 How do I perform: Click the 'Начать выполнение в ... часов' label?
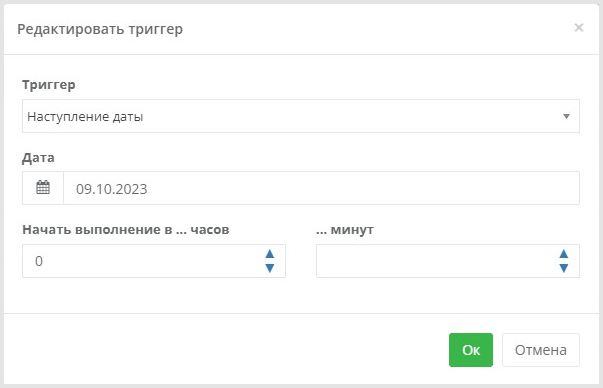(126, 230)
